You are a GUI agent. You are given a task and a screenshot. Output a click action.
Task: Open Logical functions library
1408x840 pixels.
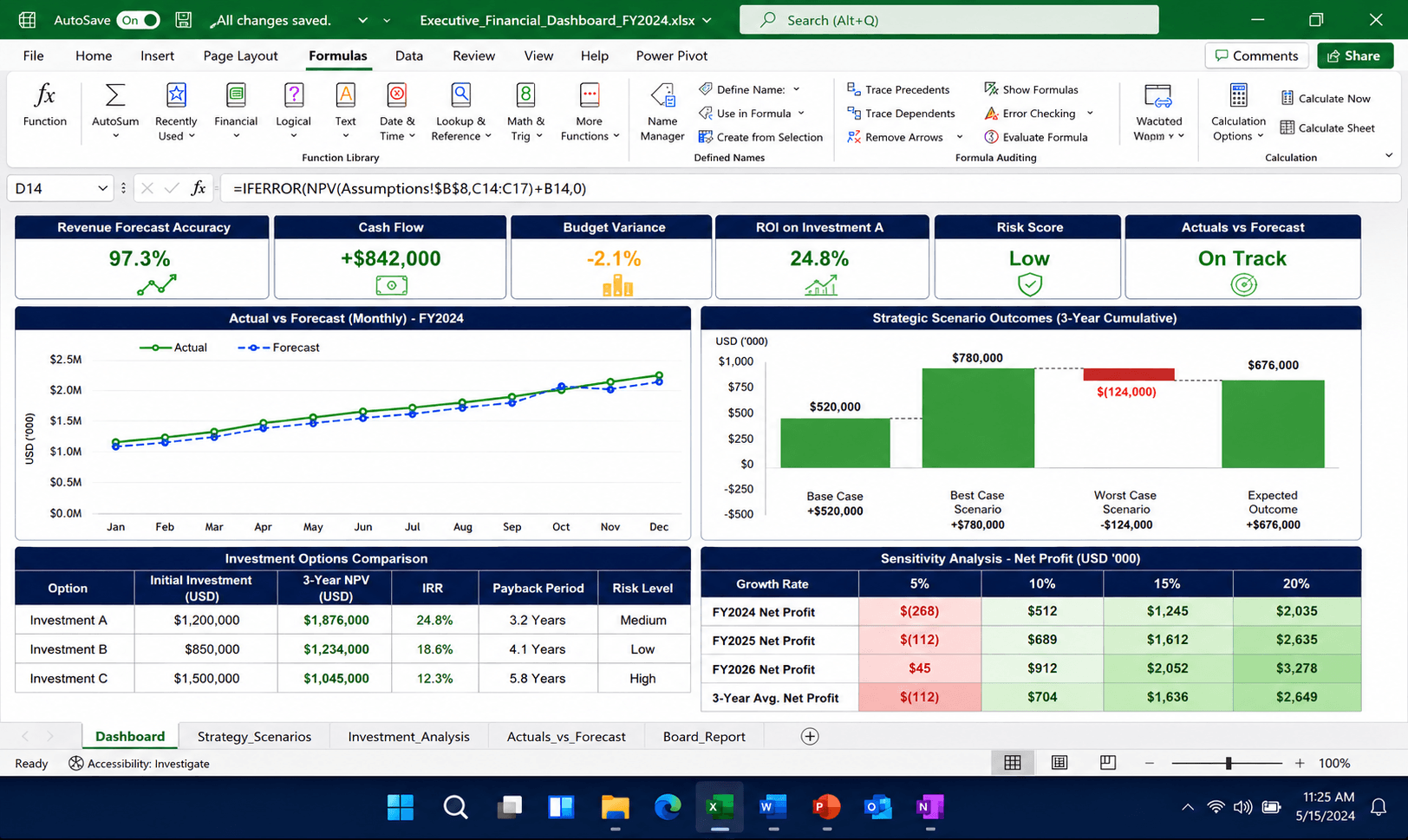(x=293, y=111)
